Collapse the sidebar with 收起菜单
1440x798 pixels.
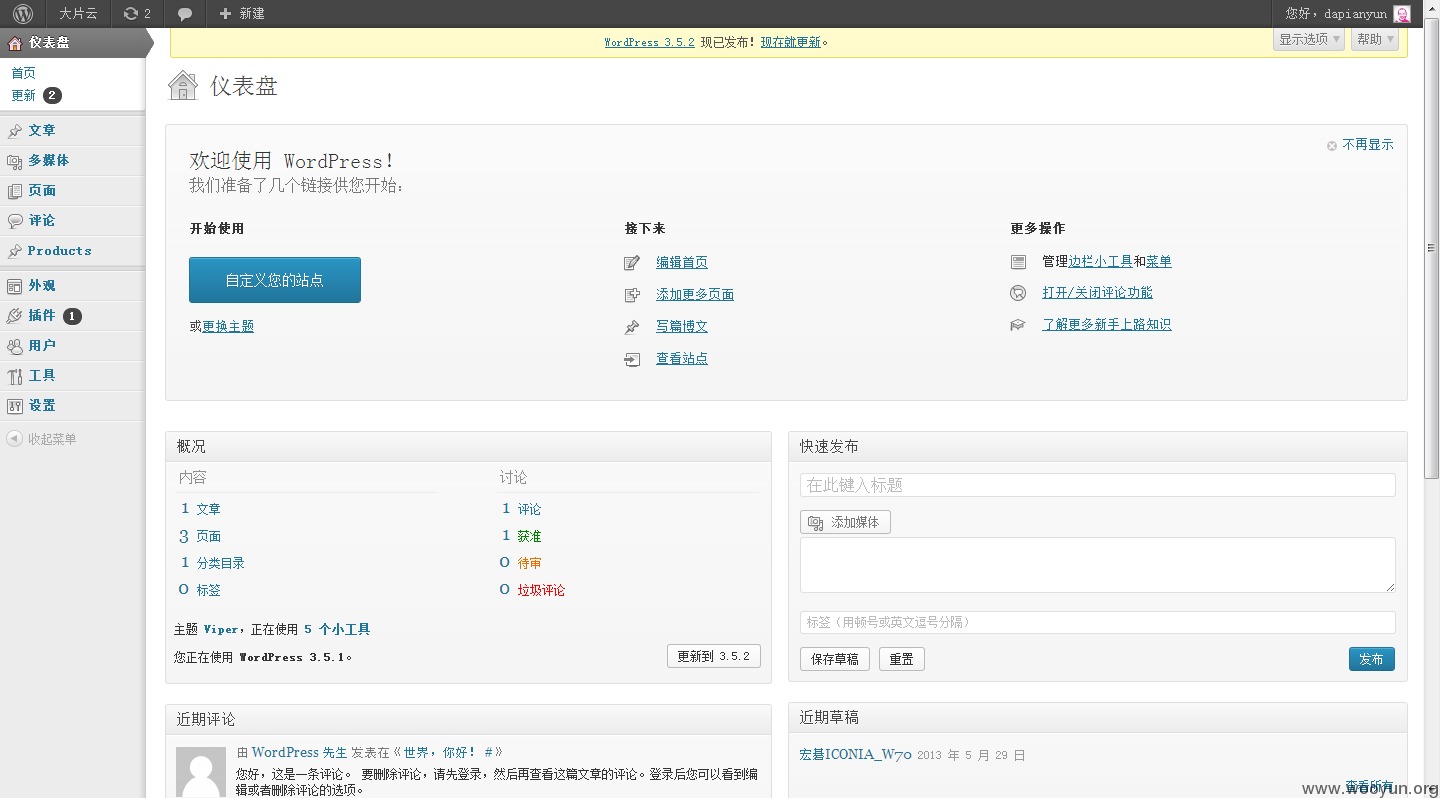tap(42, 439)
